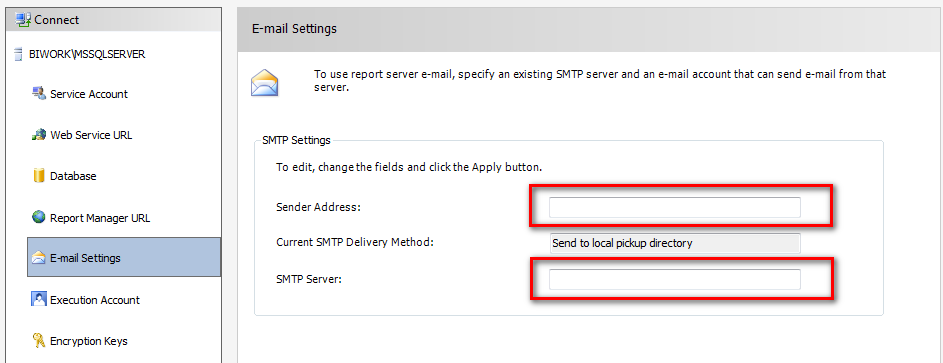This screenshot has width=943, height=363.
Task: Click the Sender Address label
Action: point(318,207)
